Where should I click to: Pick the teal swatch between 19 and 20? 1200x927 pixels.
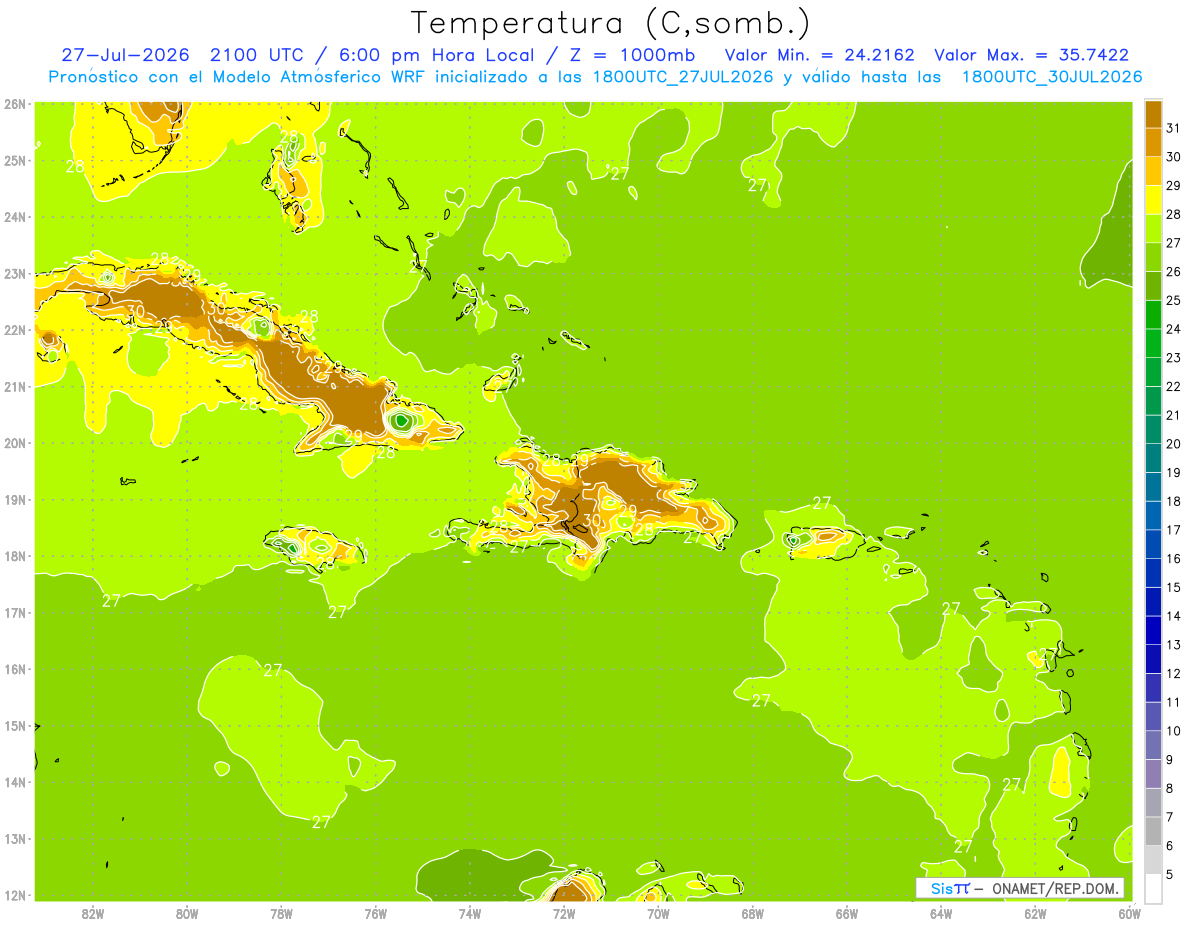point(1153,458)
